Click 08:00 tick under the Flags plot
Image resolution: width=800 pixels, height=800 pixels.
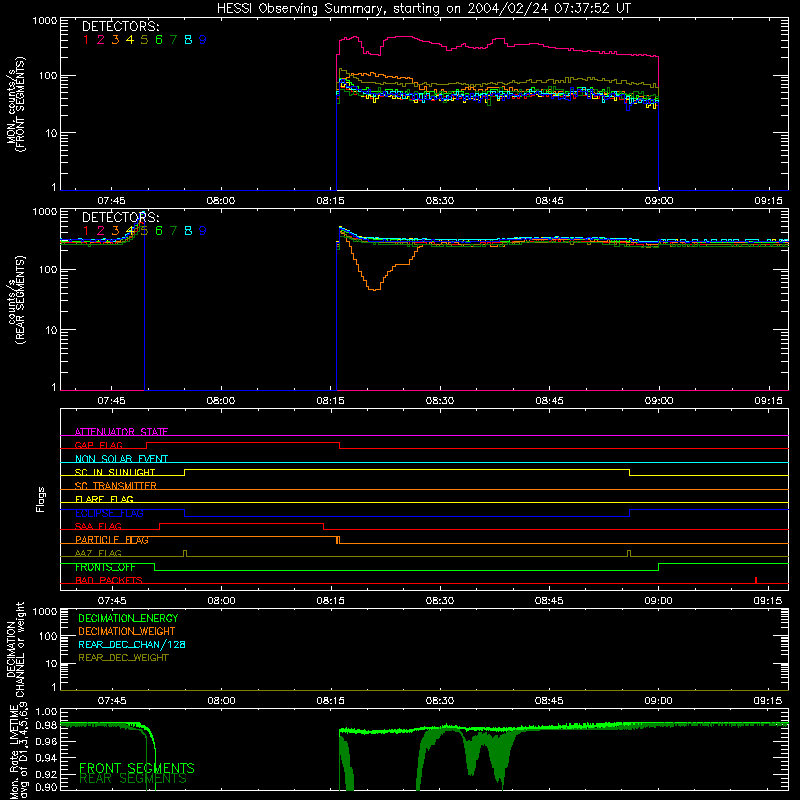pos(221,601)
